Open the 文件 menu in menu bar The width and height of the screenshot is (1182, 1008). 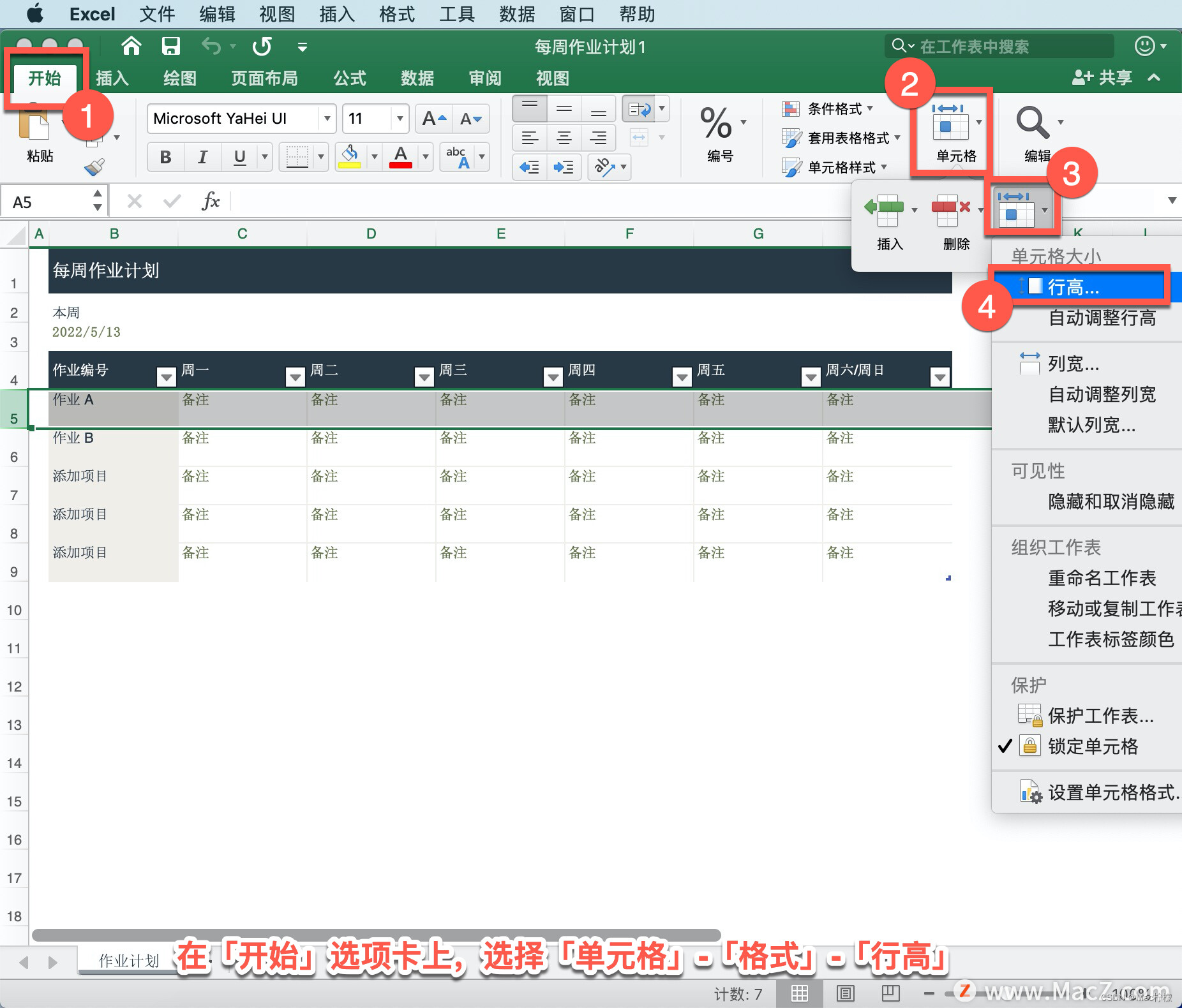[x=157, y=14]
